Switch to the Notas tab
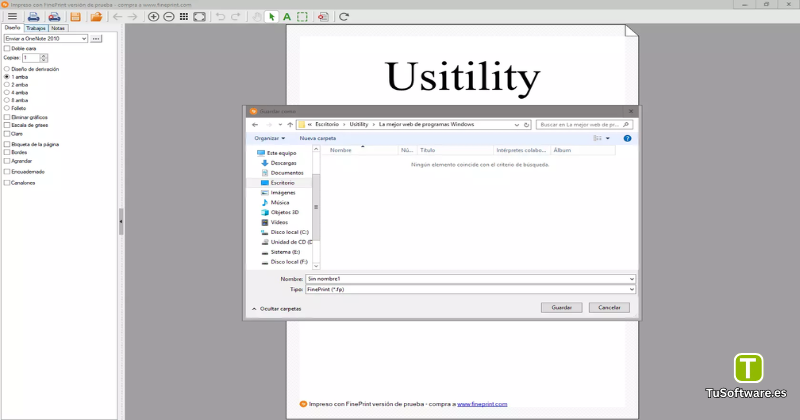Viewport: 800px width, 420px height. tap(58, 28)
